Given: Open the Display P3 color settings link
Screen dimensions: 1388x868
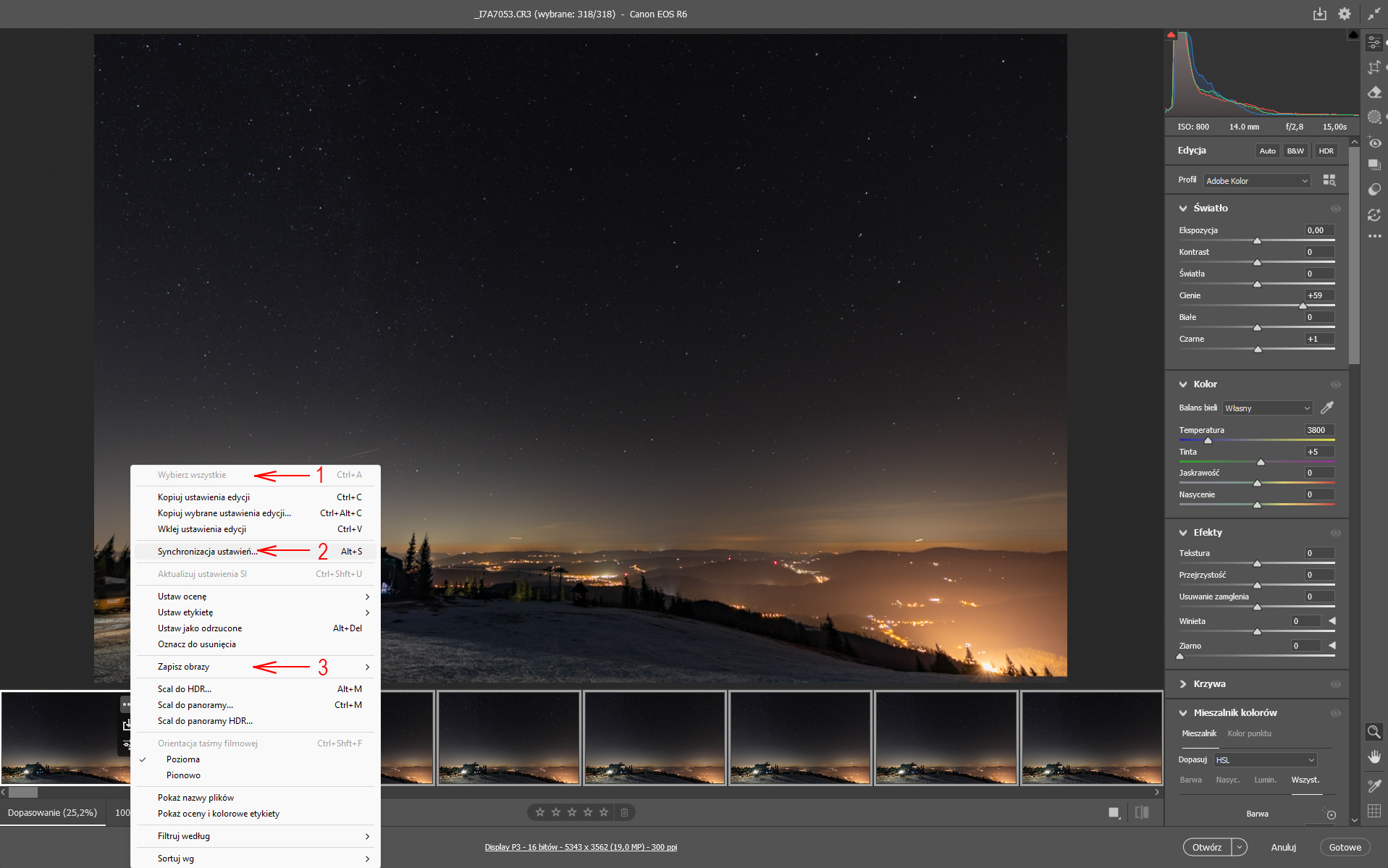Looking at the screenshot, I should 581,846.
